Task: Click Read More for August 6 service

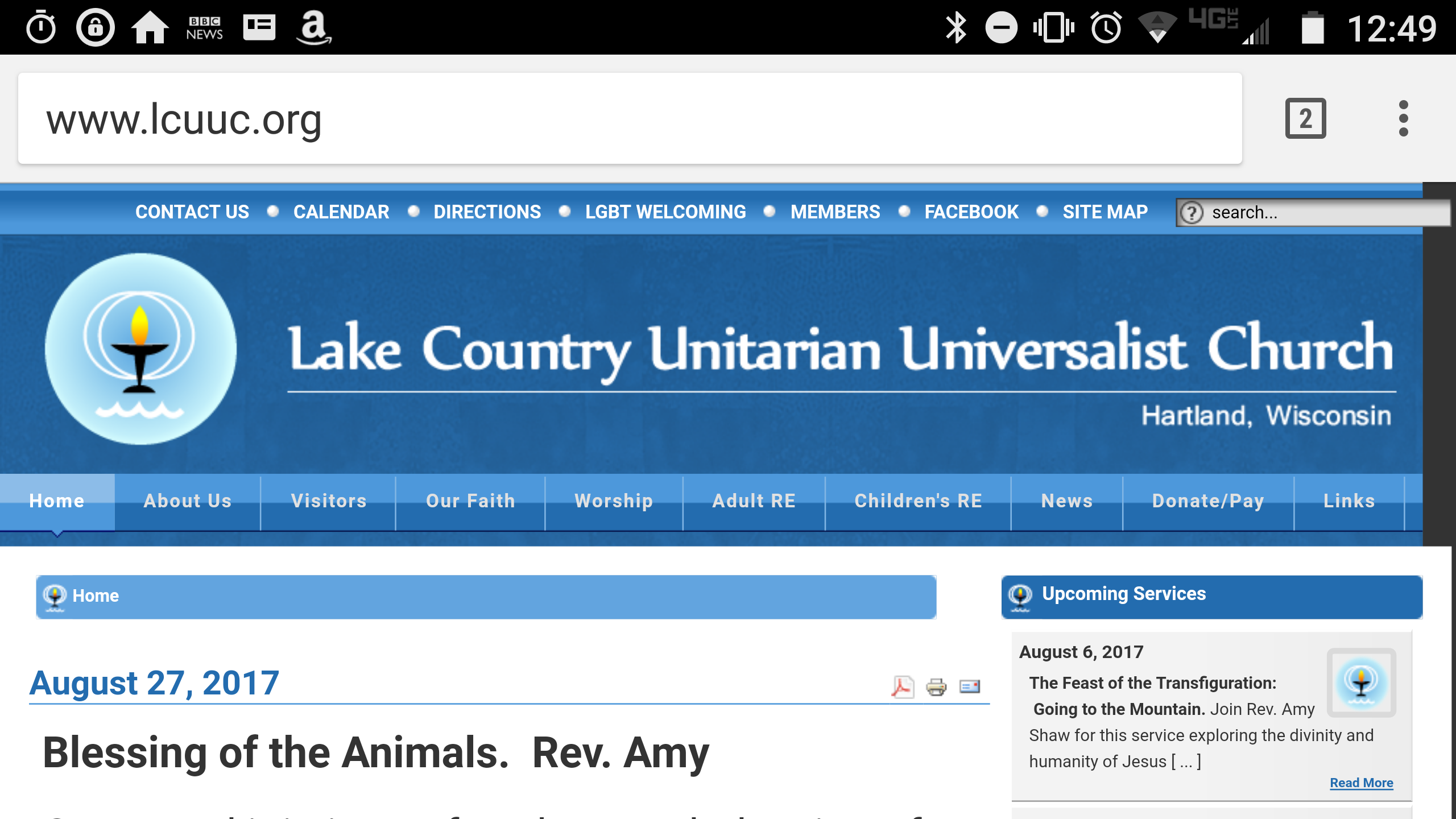Action: (x=1361, y=783)
